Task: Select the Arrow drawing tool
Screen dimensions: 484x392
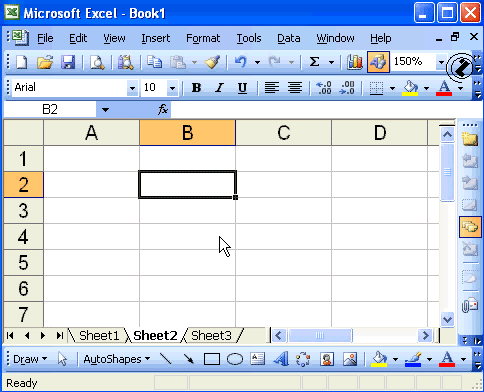Action: click(x=189, y=359)
